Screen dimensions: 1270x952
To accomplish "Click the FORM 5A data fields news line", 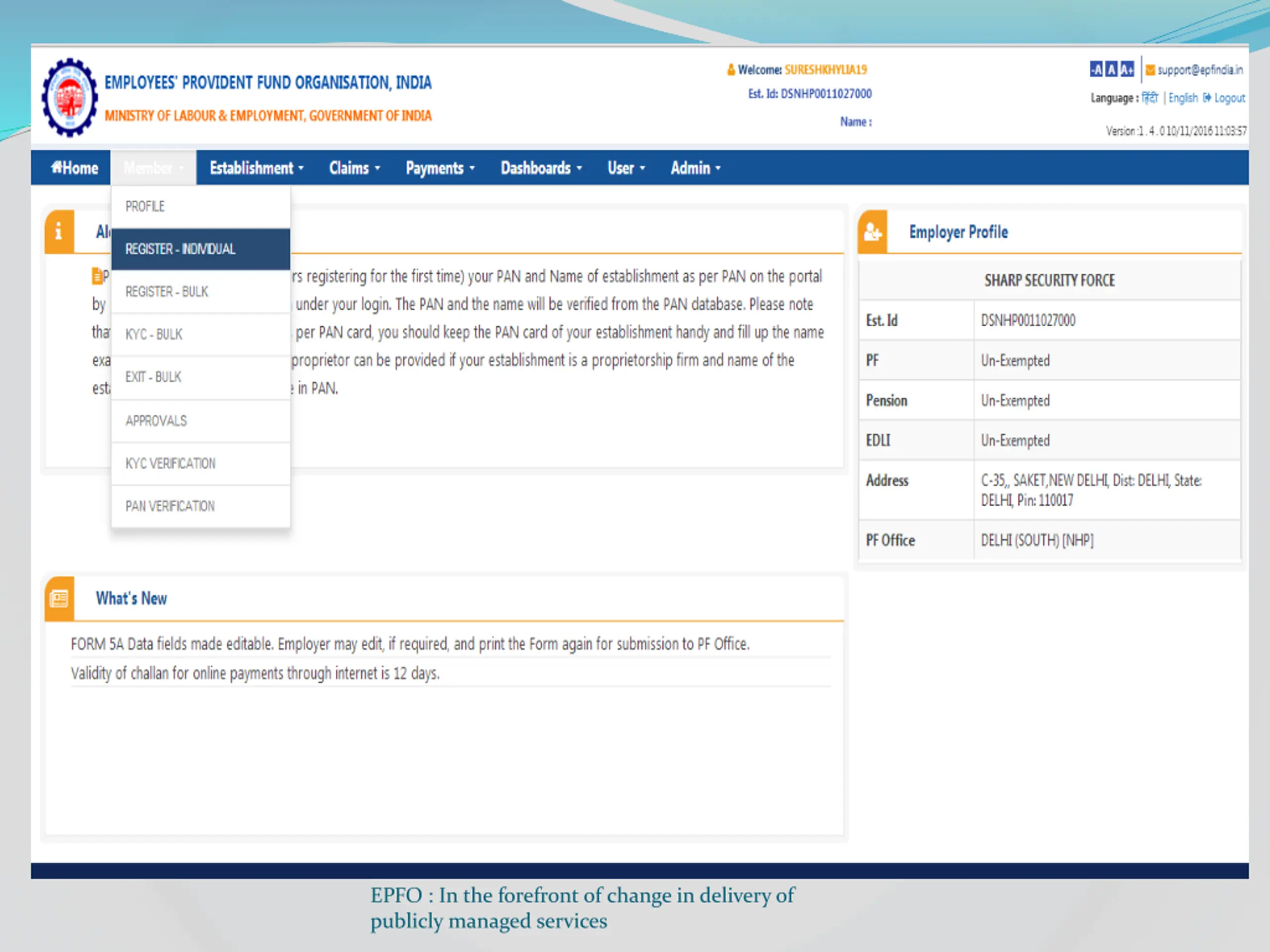I will [410, 644].
